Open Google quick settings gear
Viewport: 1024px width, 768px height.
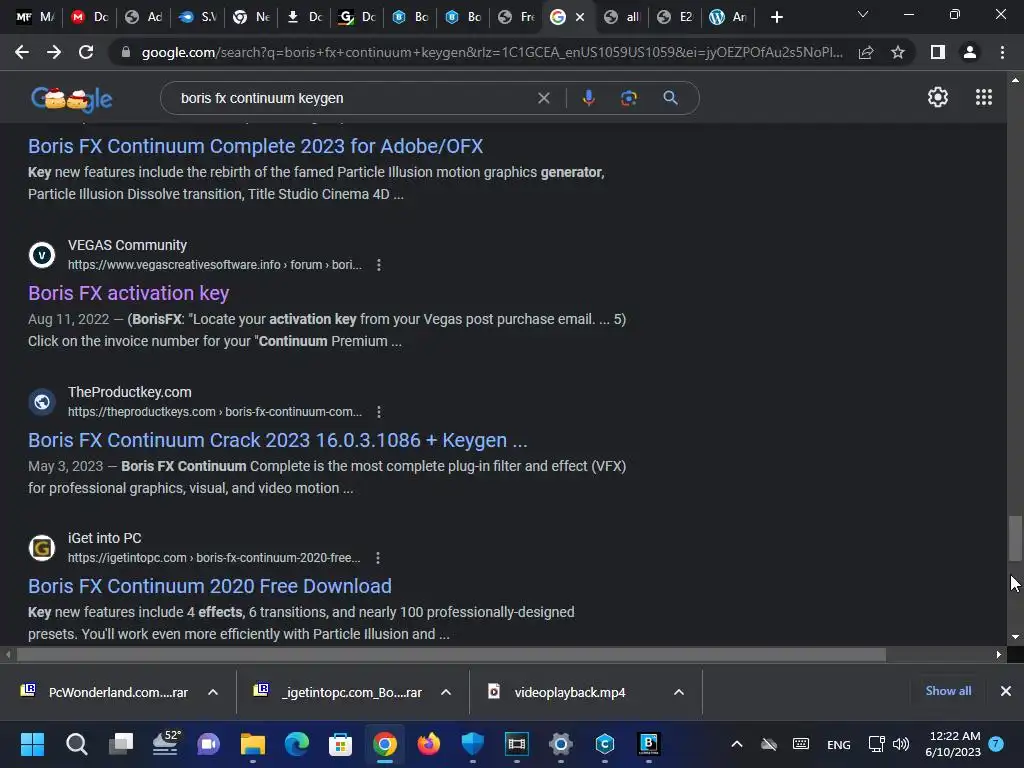[x=938, y=97]
